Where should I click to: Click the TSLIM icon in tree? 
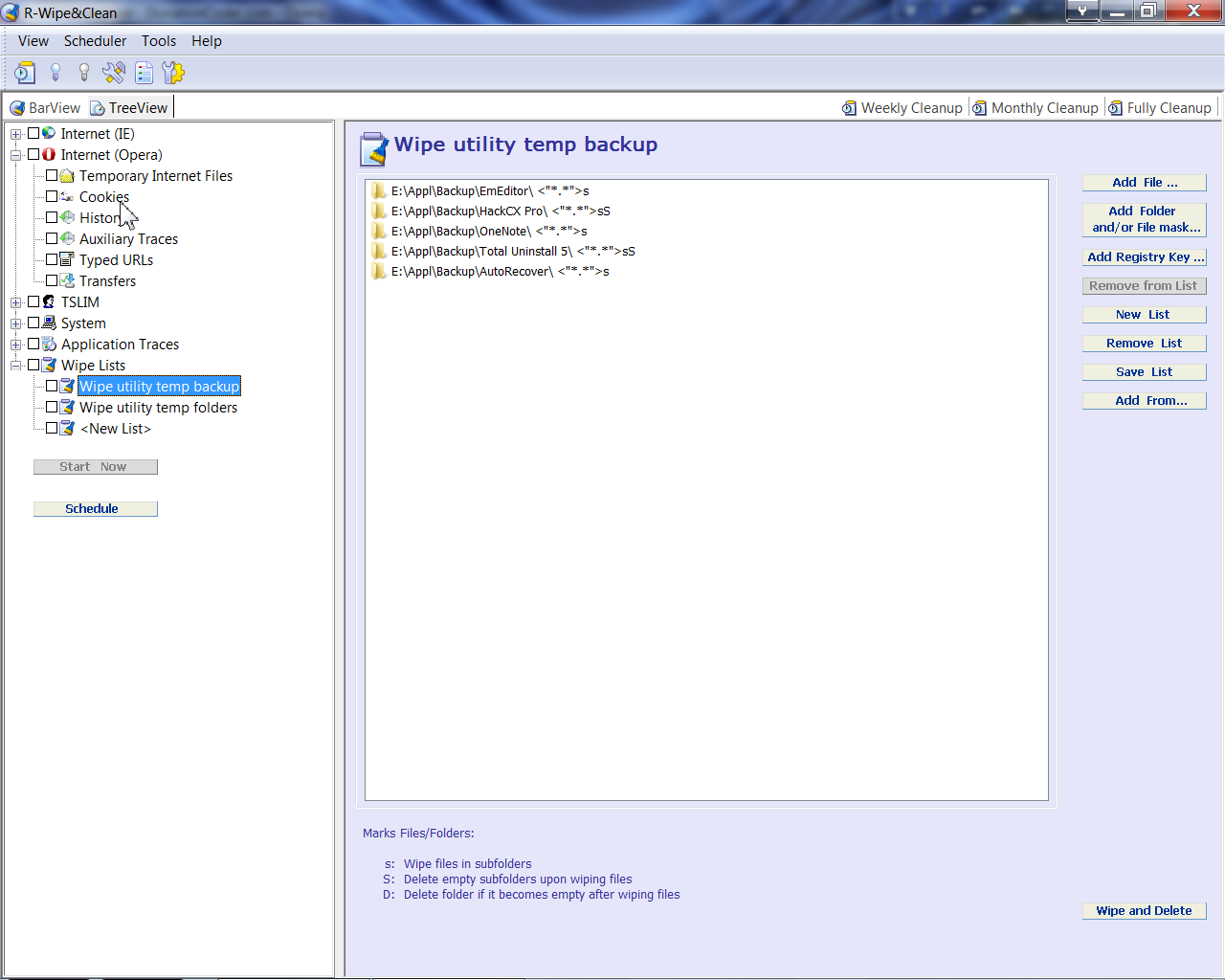[x=49, y=302]
